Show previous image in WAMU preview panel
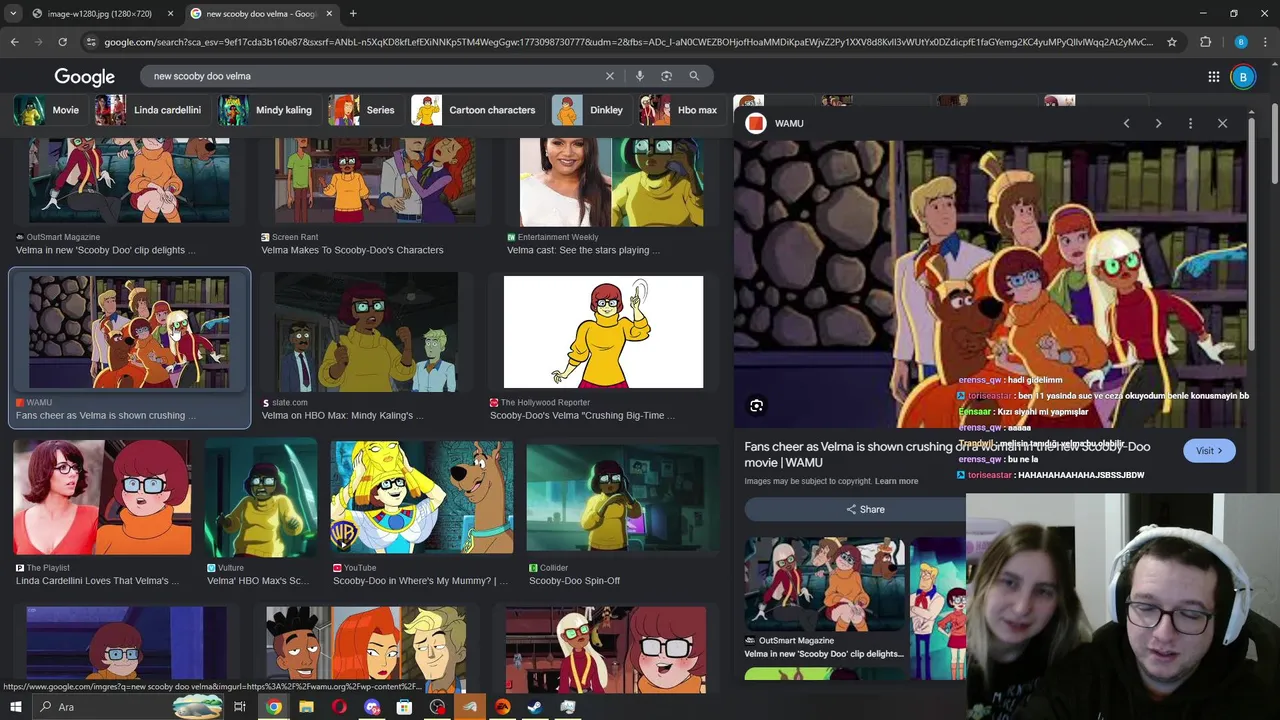Screen dimensions: 1280x720 1126,123
